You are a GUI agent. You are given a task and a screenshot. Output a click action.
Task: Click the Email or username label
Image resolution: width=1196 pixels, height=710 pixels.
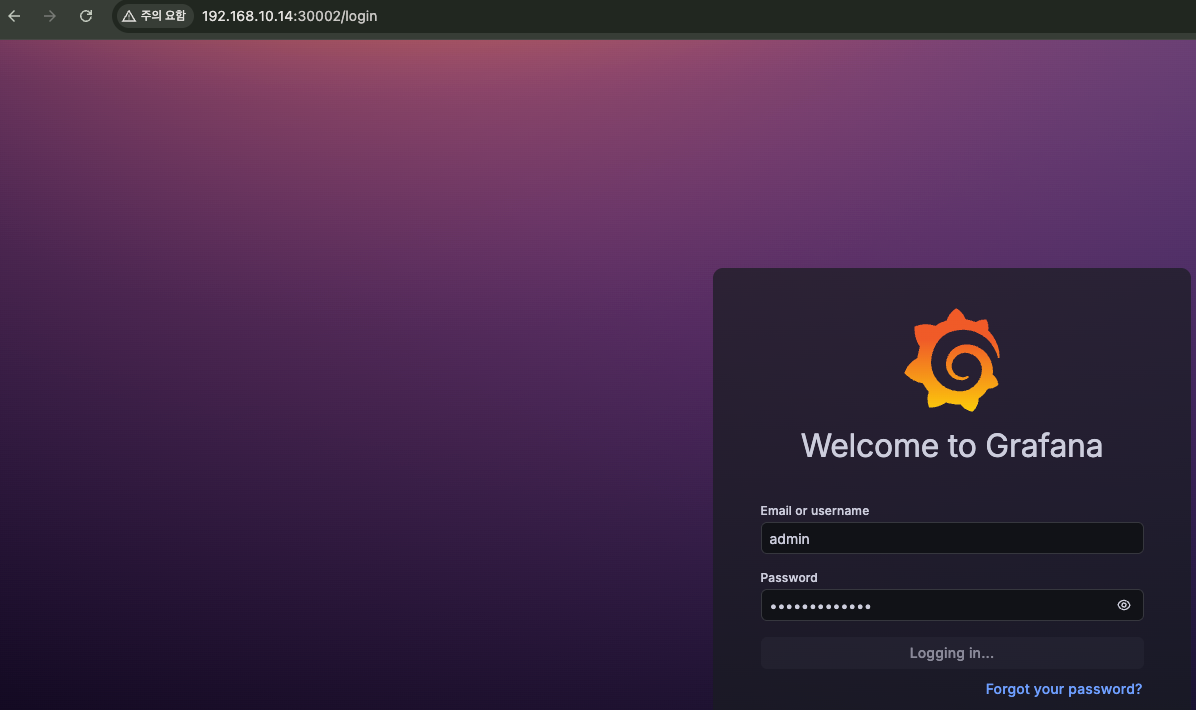(x=814, y=511)
